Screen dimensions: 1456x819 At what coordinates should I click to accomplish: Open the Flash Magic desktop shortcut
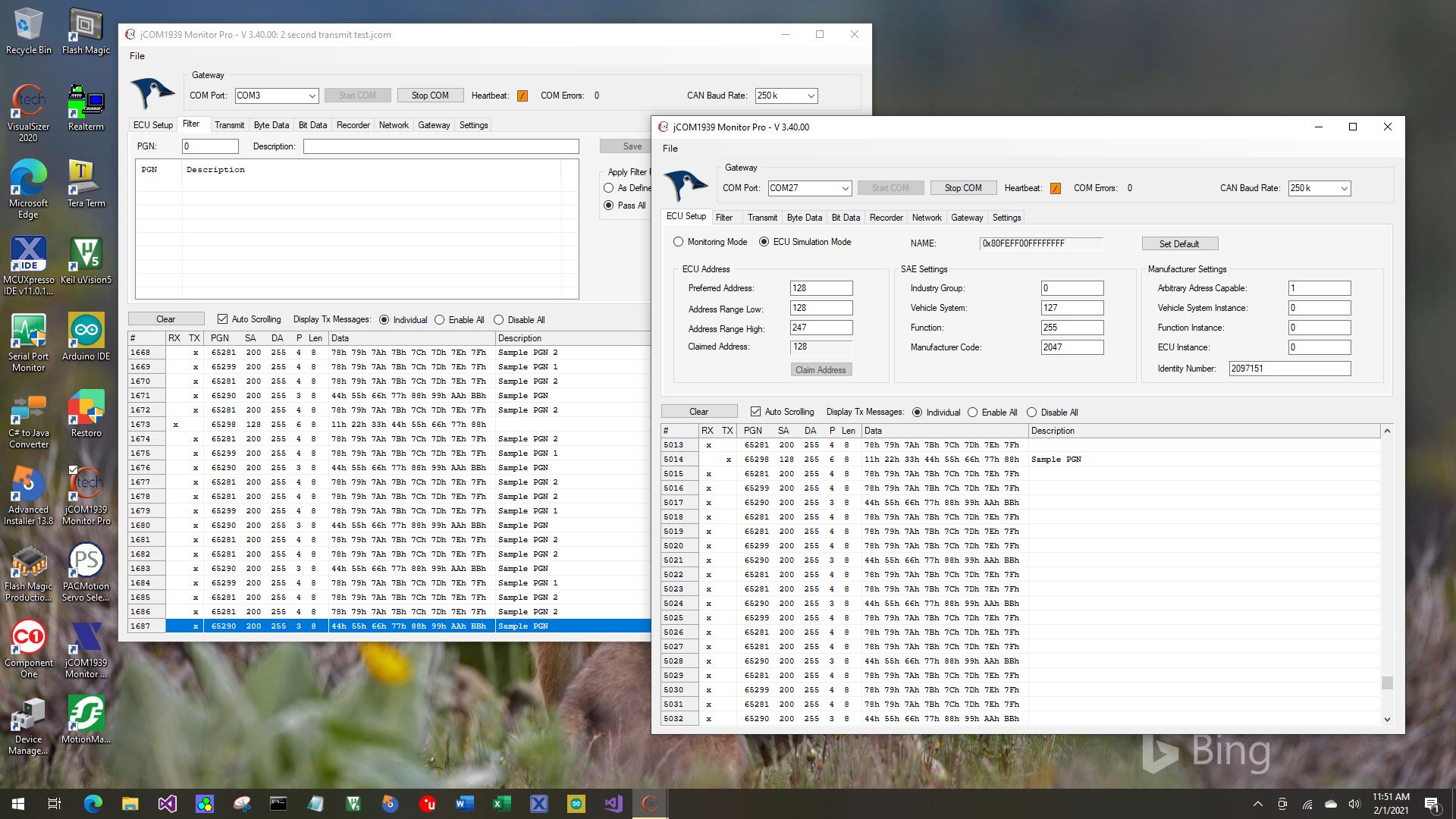click(86, 27)
